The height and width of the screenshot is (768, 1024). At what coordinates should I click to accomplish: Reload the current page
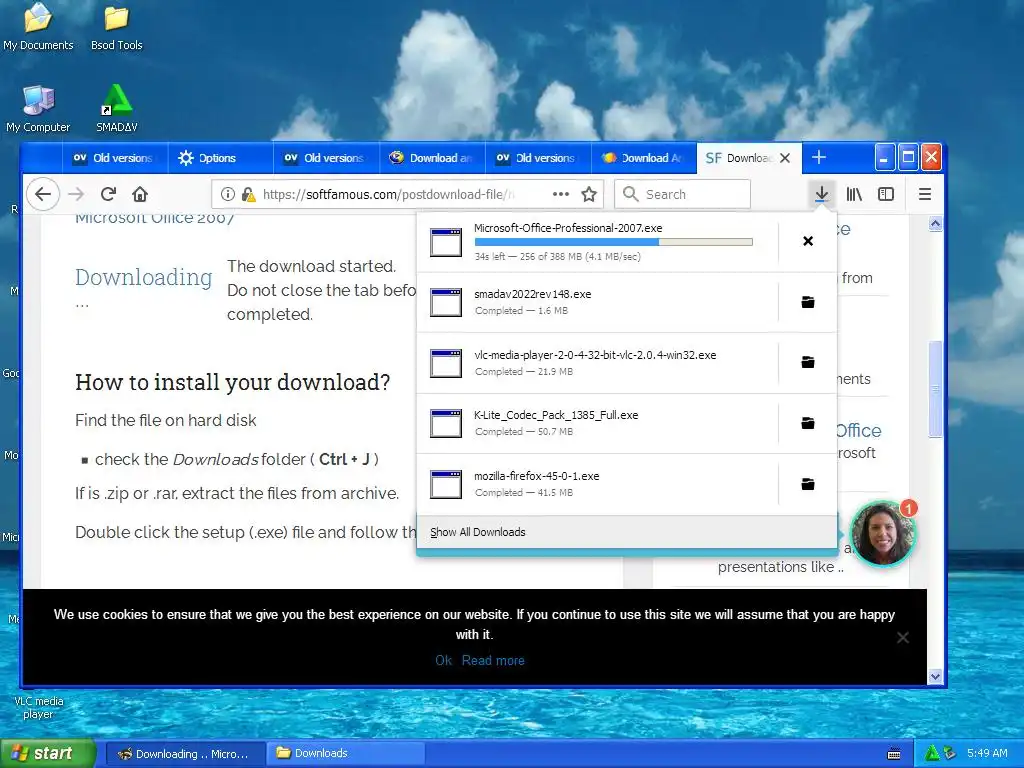coord(108,194)
